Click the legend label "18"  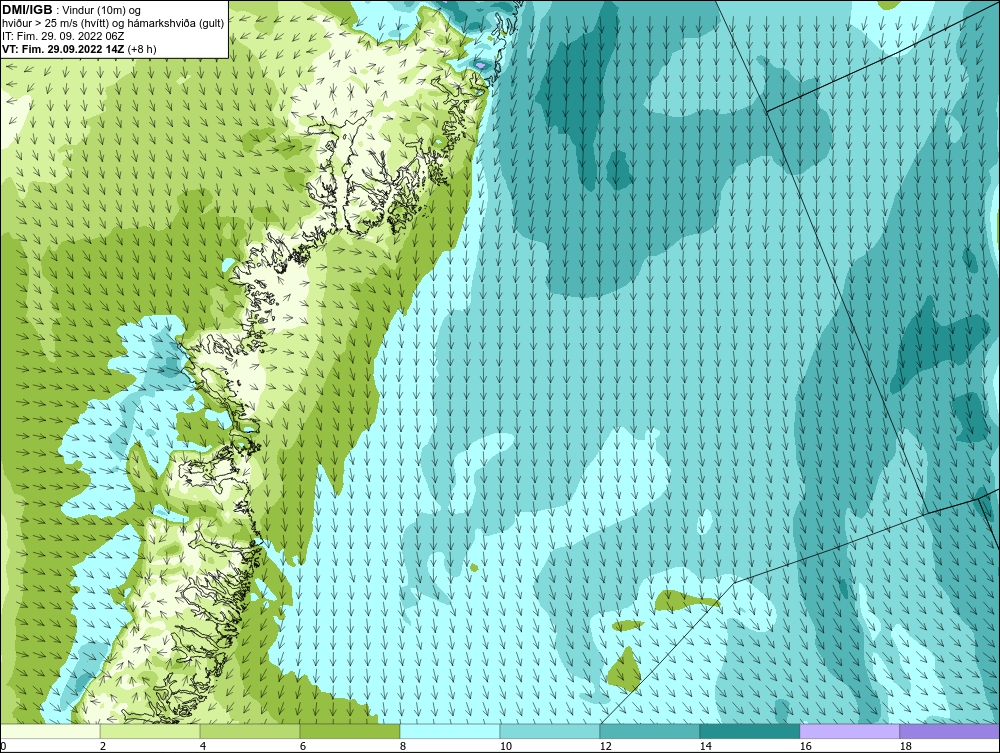point(906,746)
